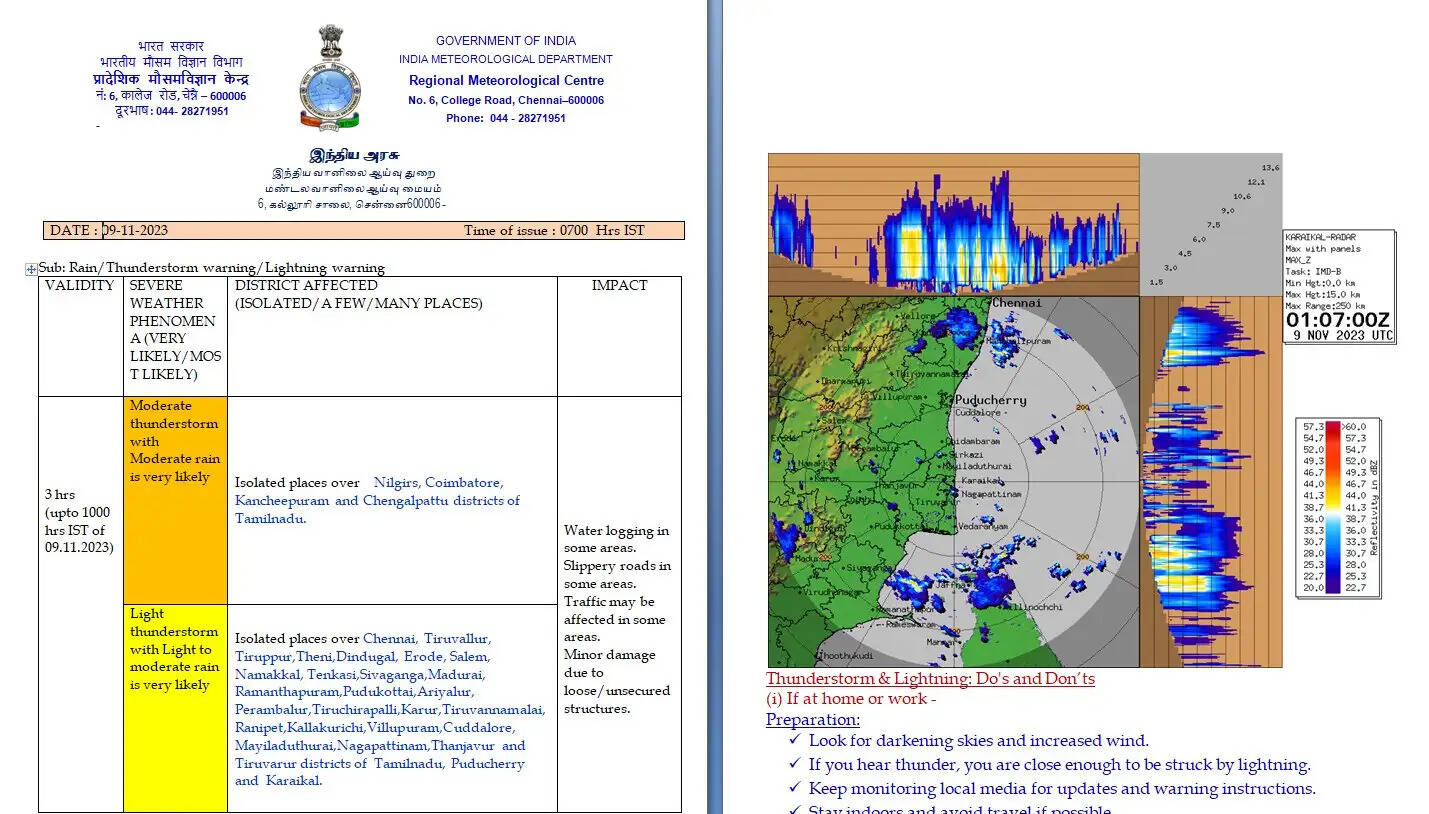Screen dimensions: 1429x814
Task: Click 'Thunderstorm & Lightning: Do's and Don'ts' heading
Action: coord(930,679)
